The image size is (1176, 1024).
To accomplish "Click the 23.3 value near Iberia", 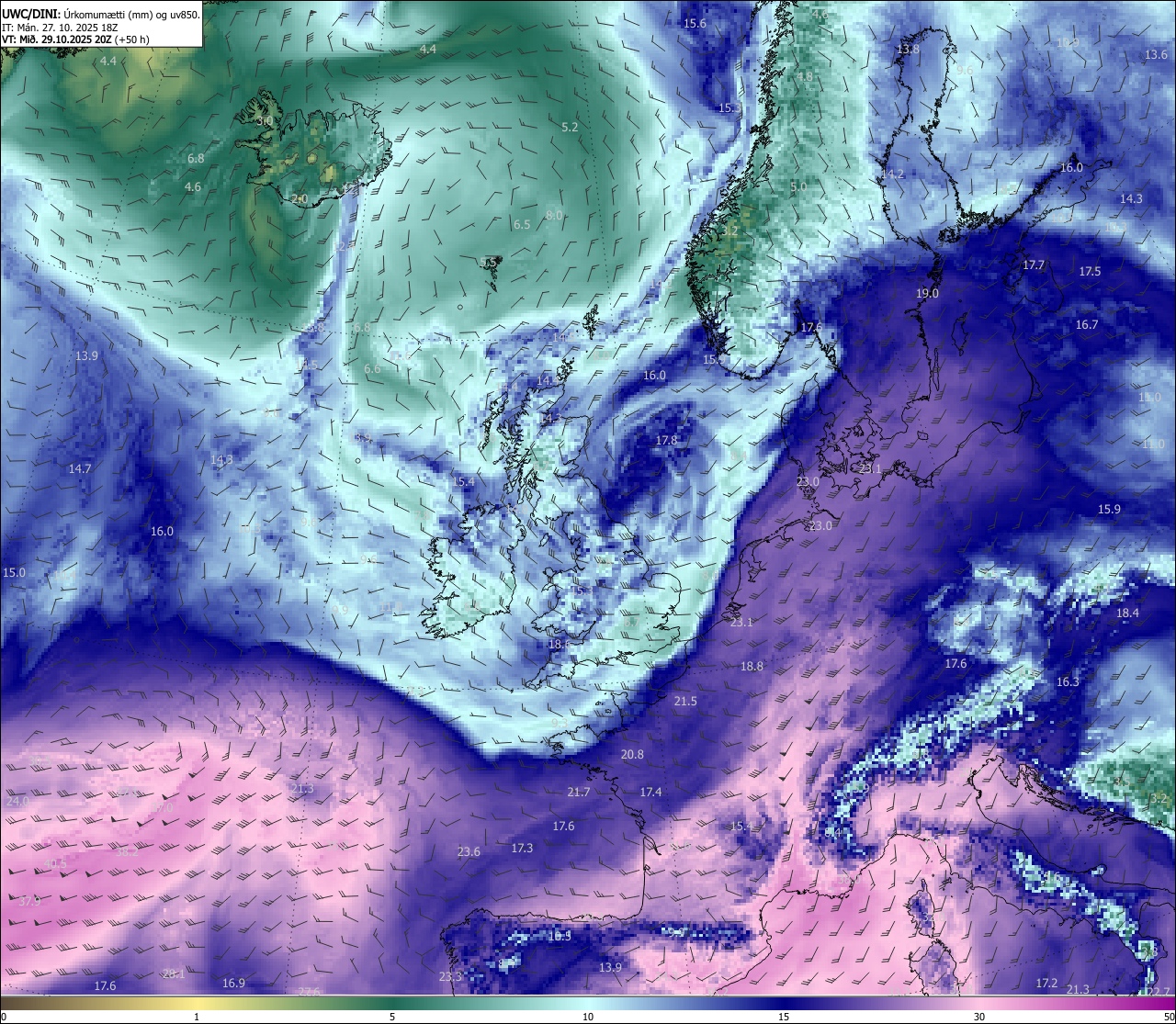I will 450,977.
